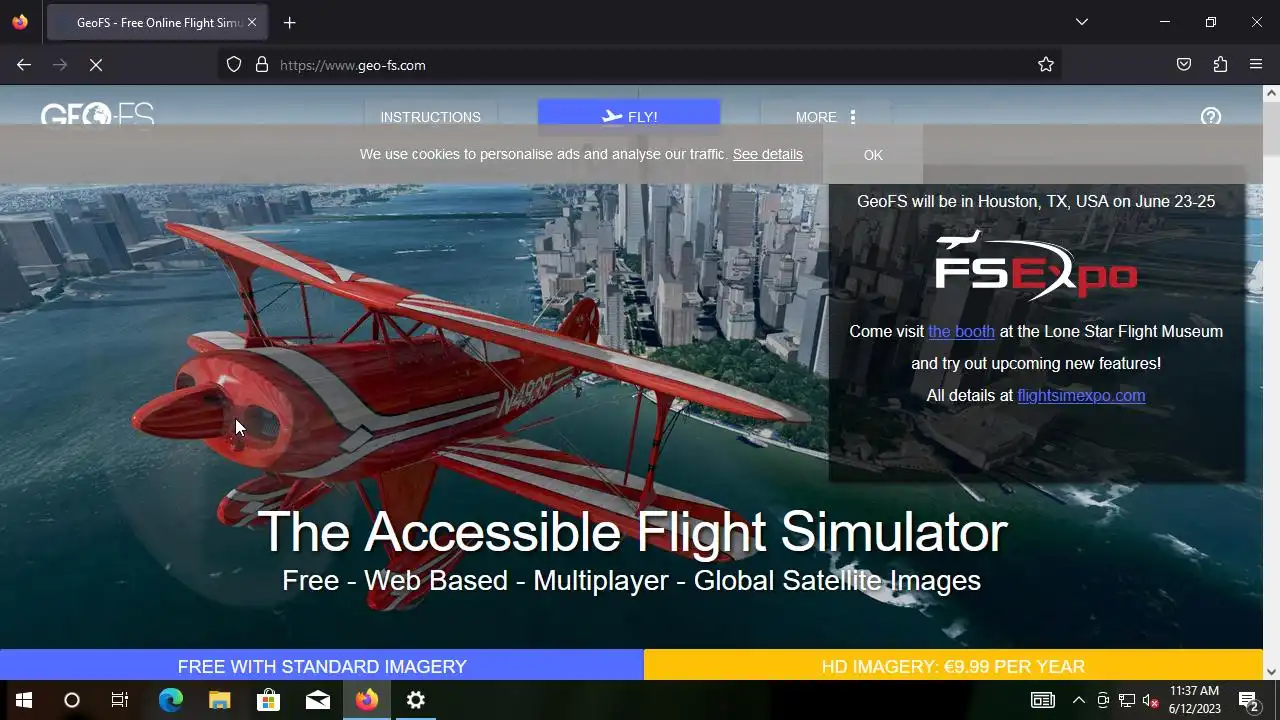This screenshot has height=720, width=1280.
Task: Click the FLY! button
Action: click(629, 117)
